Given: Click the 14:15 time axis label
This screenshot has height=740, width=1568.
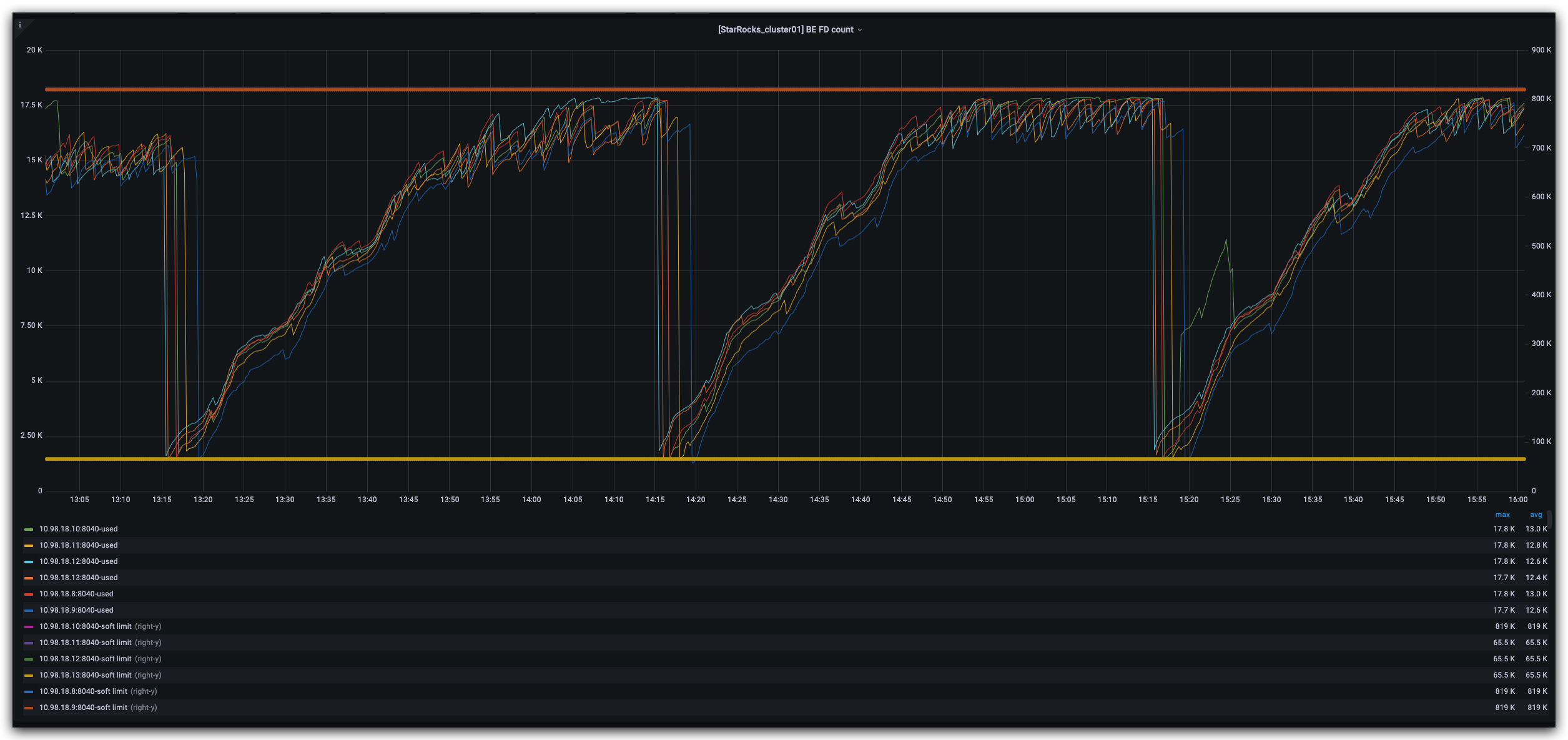Looking at the screenshot, I should pos(655,500).
